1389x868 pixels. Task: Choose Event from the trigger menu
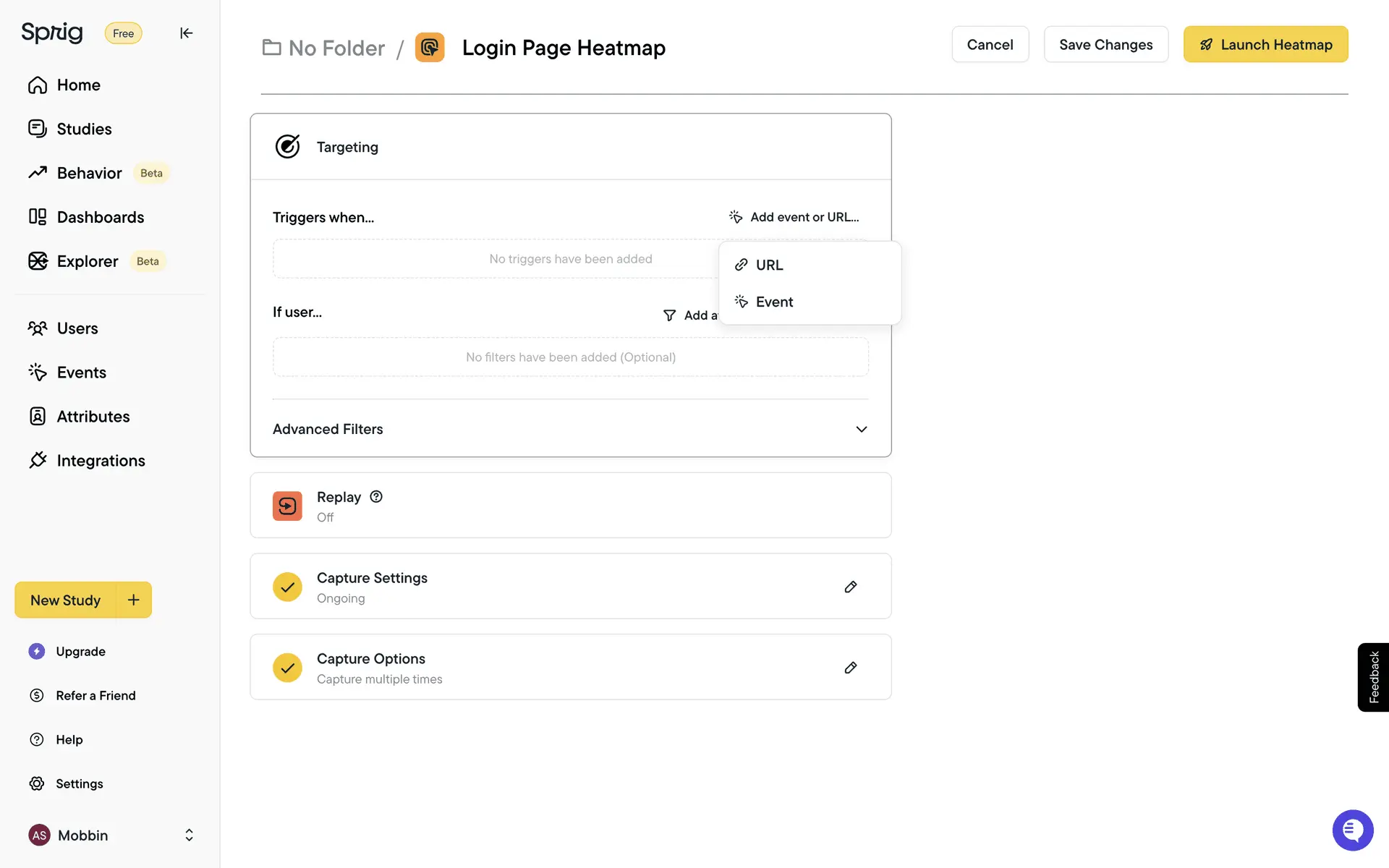(774, 302)
